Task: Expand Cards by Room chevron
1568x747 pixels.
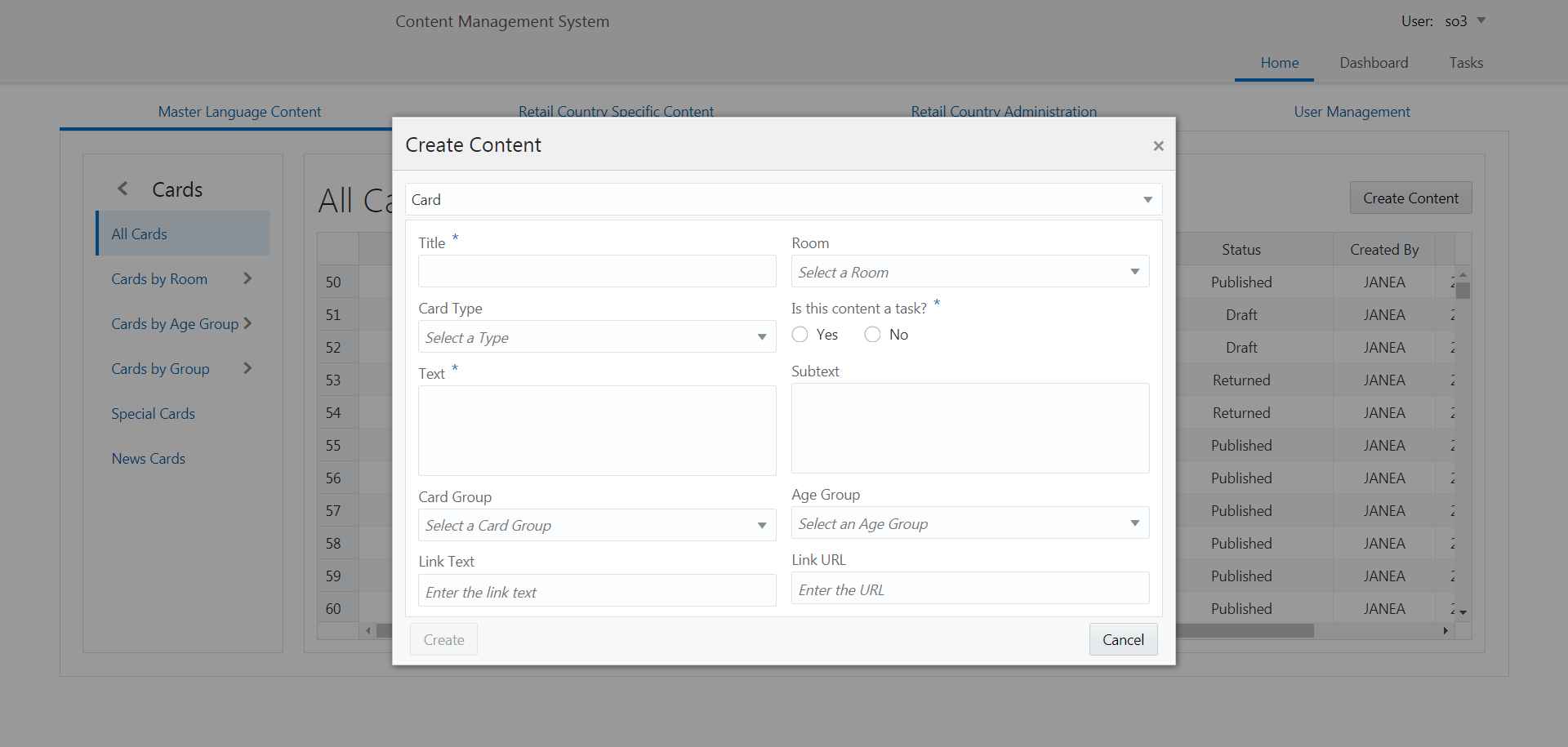Action: pyautogui.click(x=247, y=278)
